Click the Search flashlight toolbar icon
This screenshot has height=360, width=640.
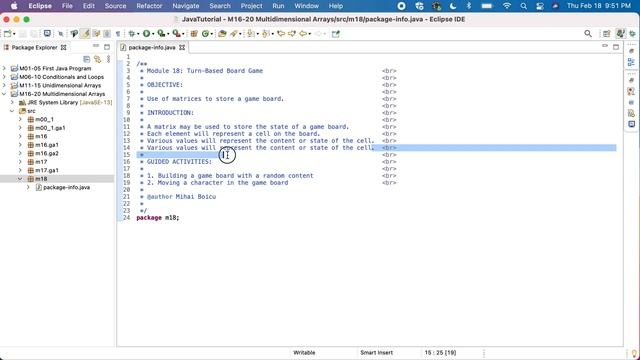tap(233, 34)
